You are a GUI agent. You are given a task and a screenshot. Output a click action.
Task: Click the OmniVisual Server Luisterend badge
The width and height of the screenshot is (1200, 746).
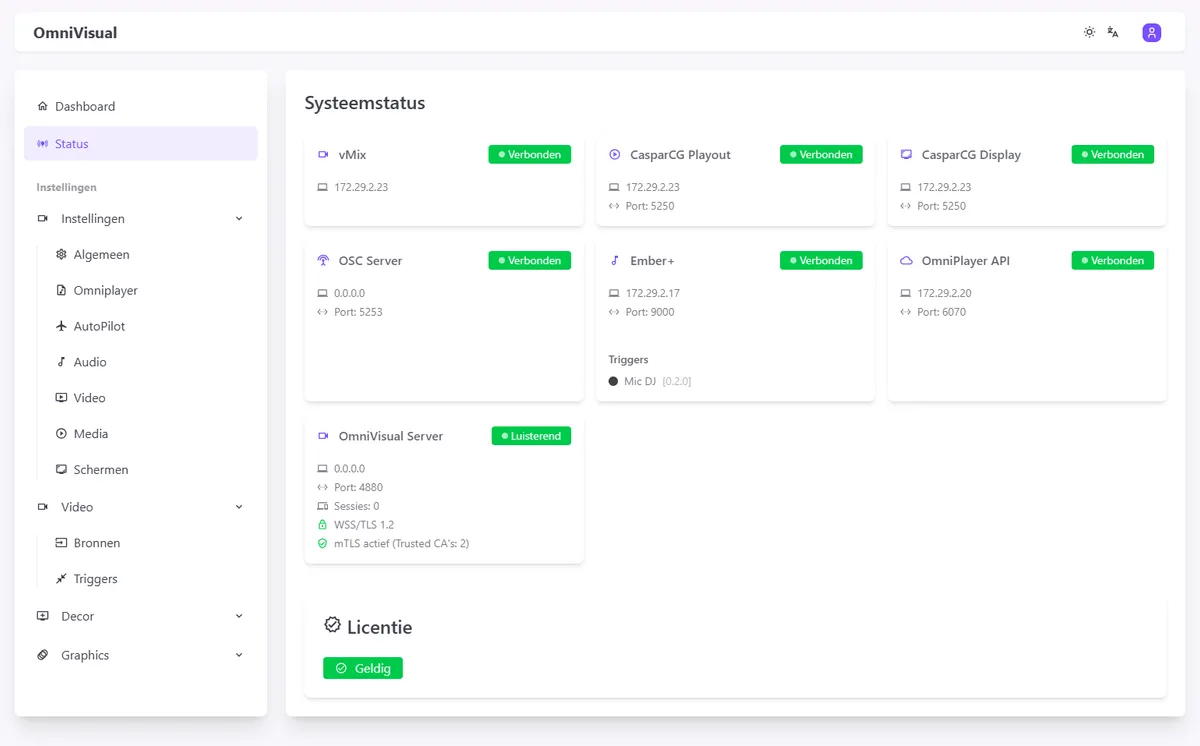[x=531, y=436]
